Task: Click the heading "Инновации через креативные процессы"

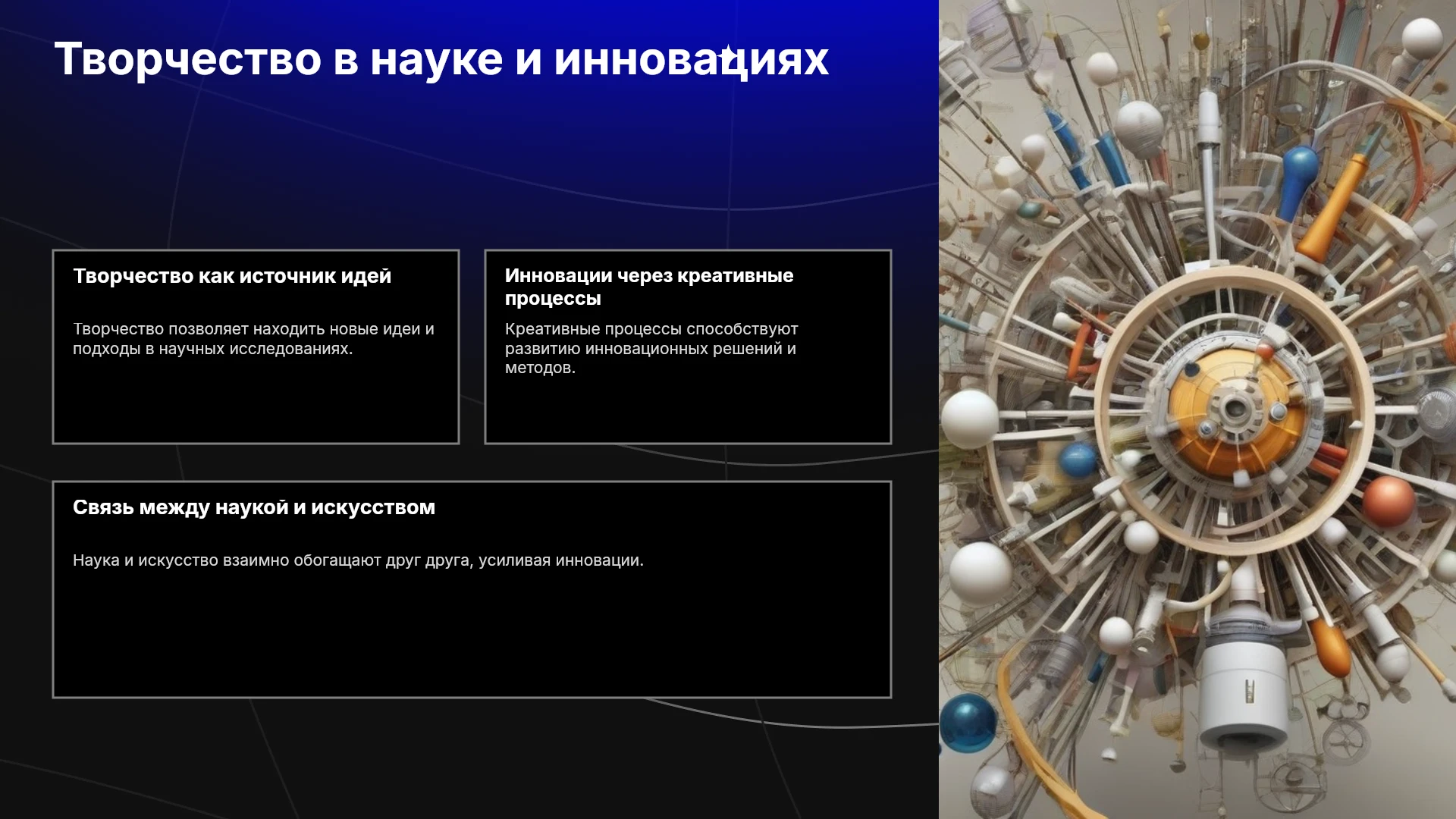Action: 649,287
